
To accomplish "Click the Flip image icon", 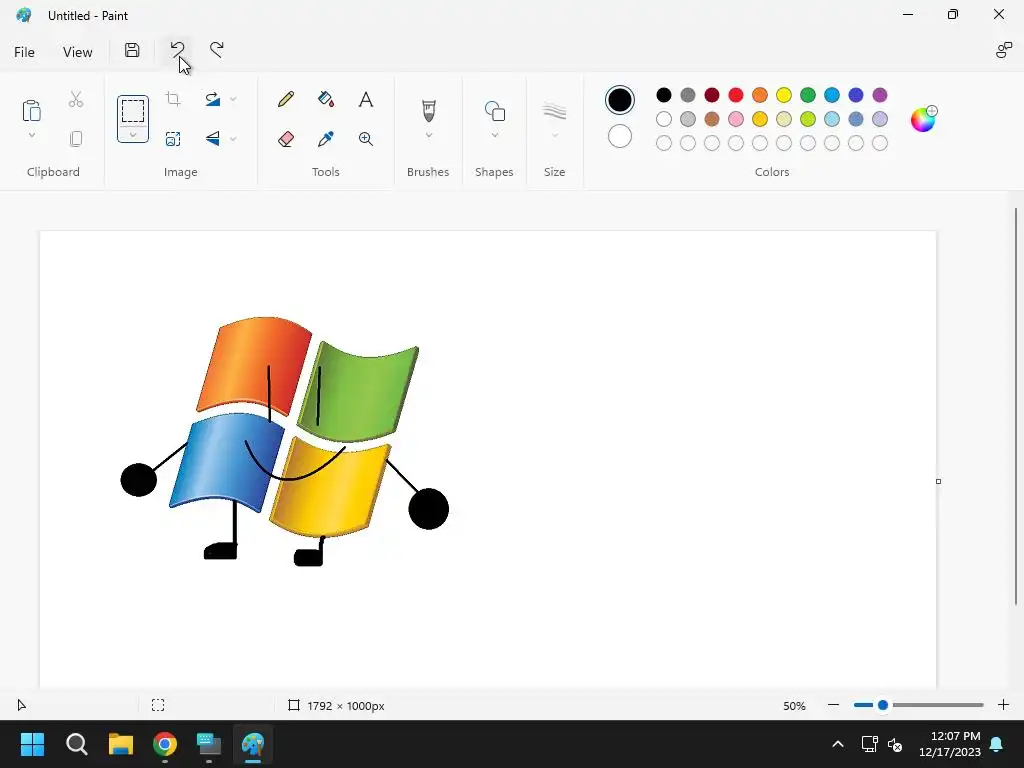I will coord(212,138).
